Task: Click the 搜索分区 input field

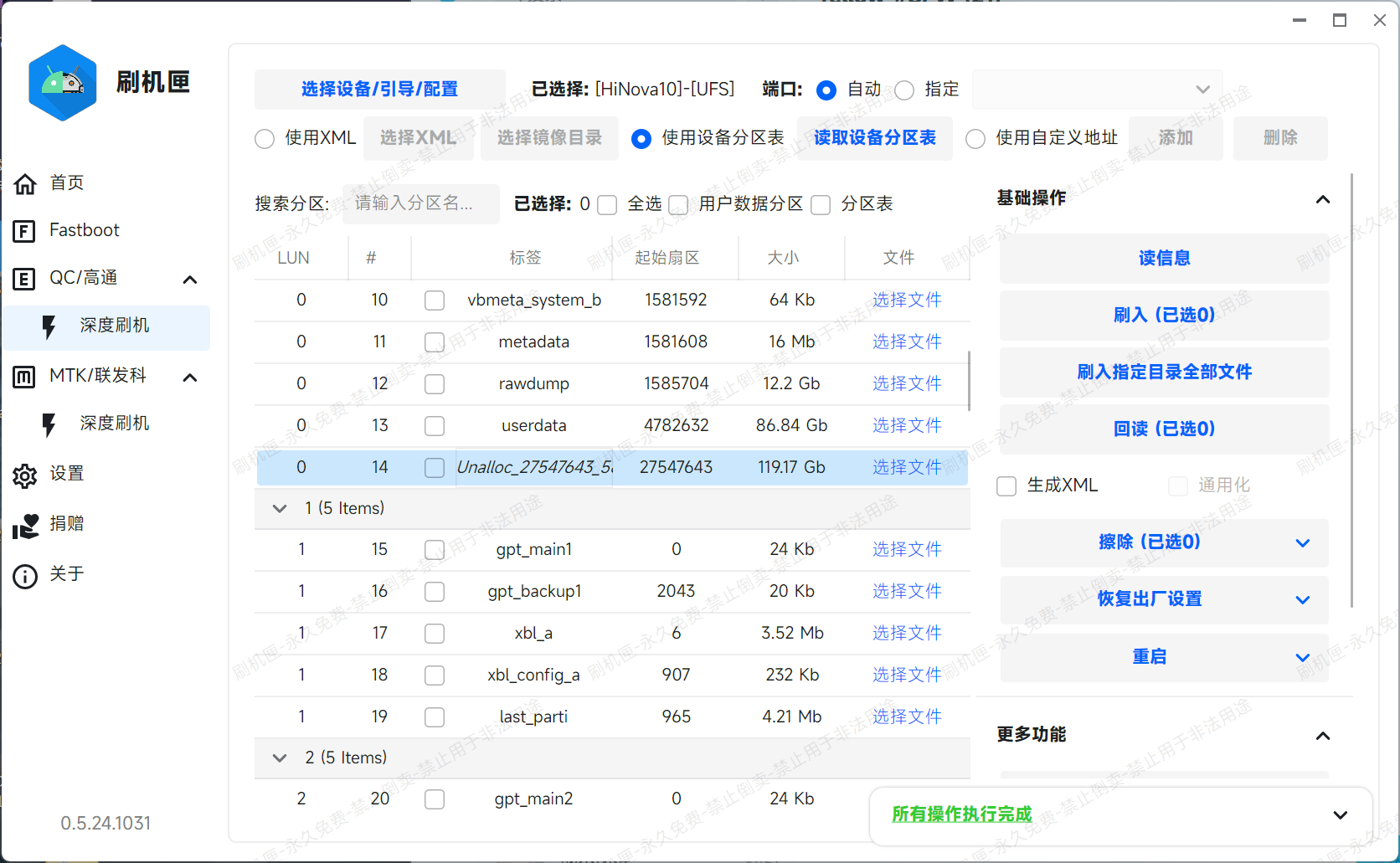Action: (421, 203)
